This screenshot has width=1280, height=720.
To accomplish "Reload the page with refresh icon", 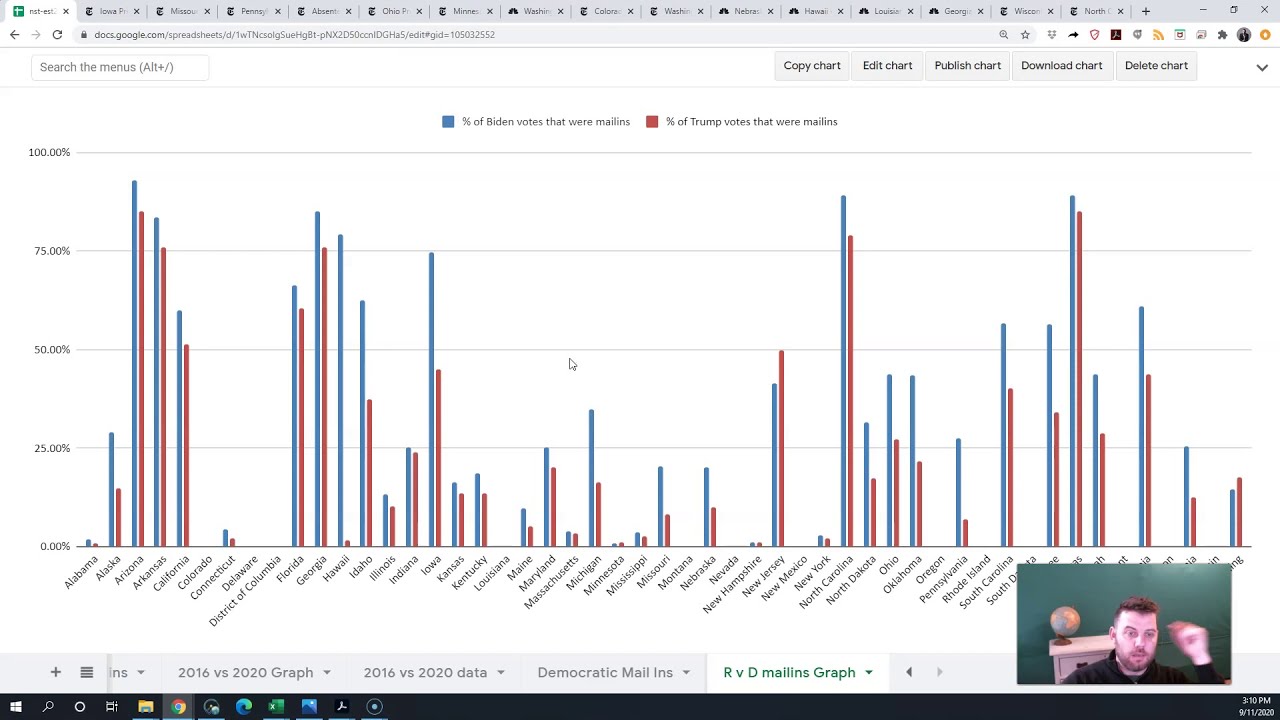I will coord(57,35).
